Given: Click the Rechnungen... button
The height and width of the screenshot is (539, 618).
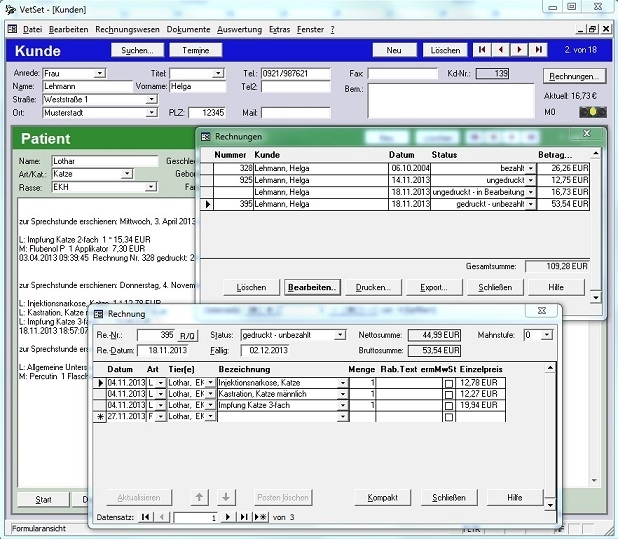Looking at the screenshot, I should (575, 76).
